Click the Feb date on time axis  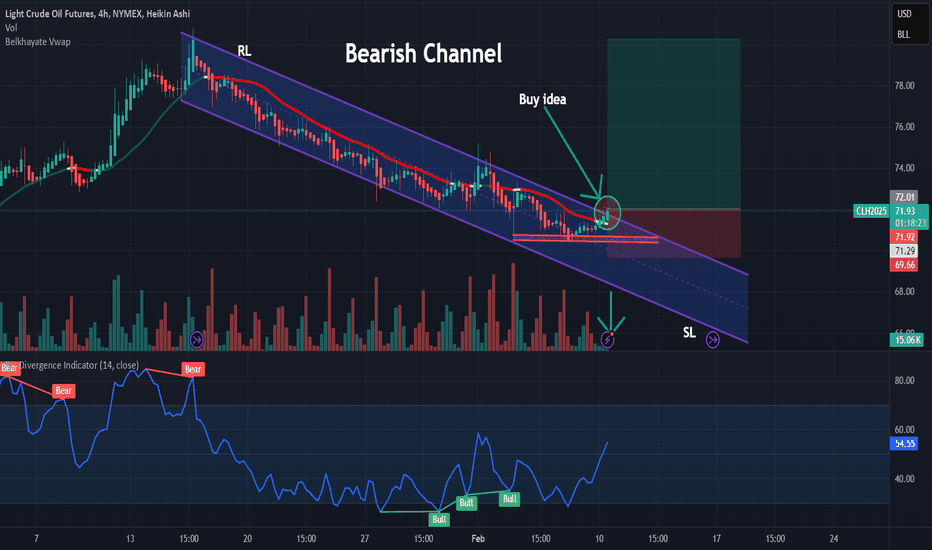[478, 539]
